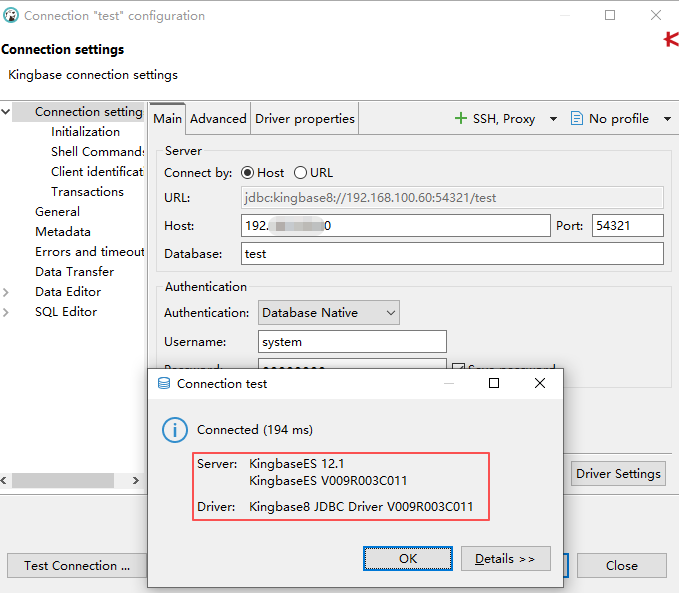Select Connection settings in the tree
This screenshot has width=679, height=593.
pos(89,112)
